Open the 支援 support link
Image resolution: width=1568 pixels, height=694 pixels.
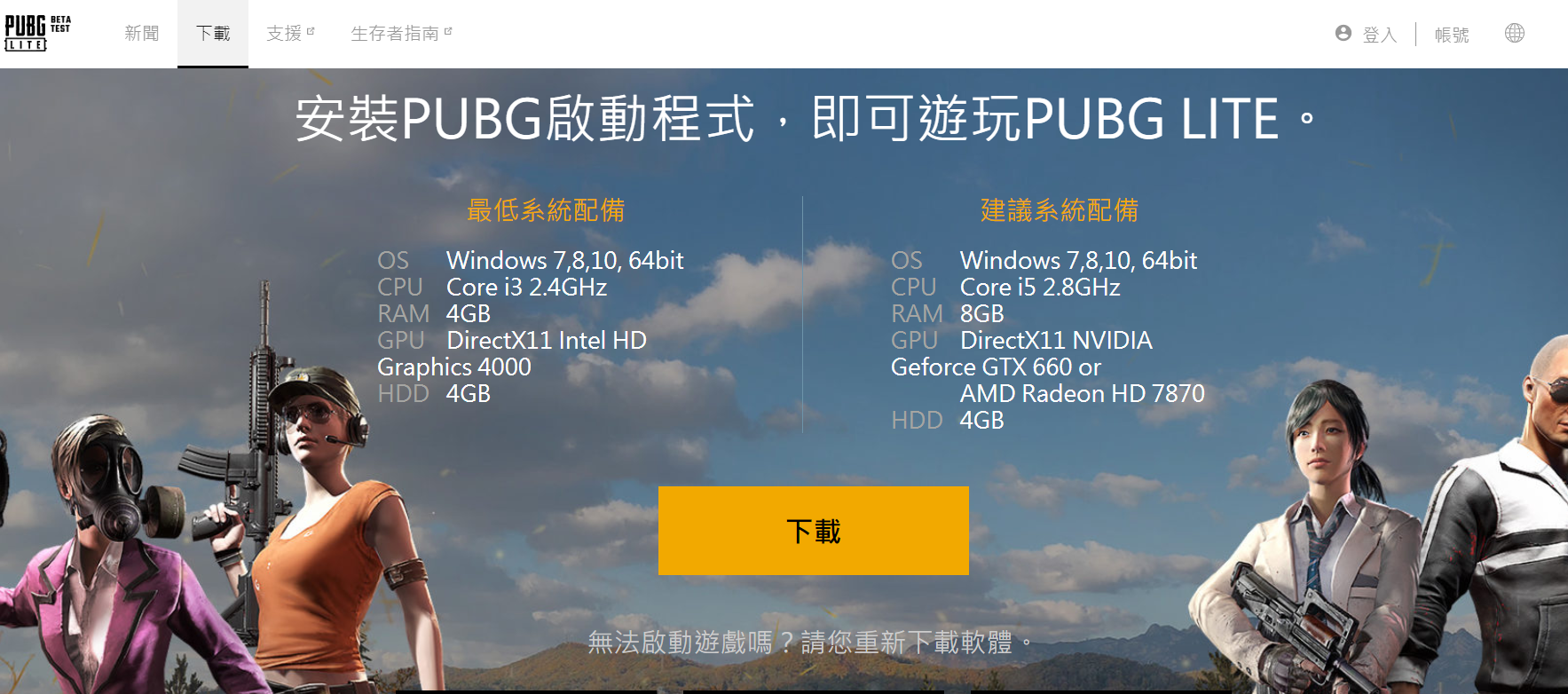[284, 34]
